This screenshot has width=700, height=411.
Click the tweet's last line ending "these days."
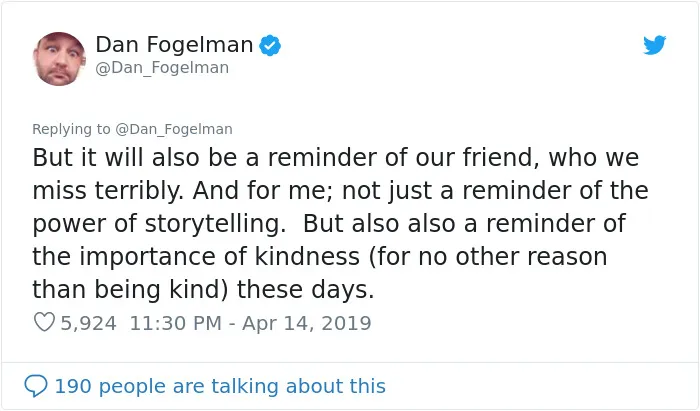point(203,290)
